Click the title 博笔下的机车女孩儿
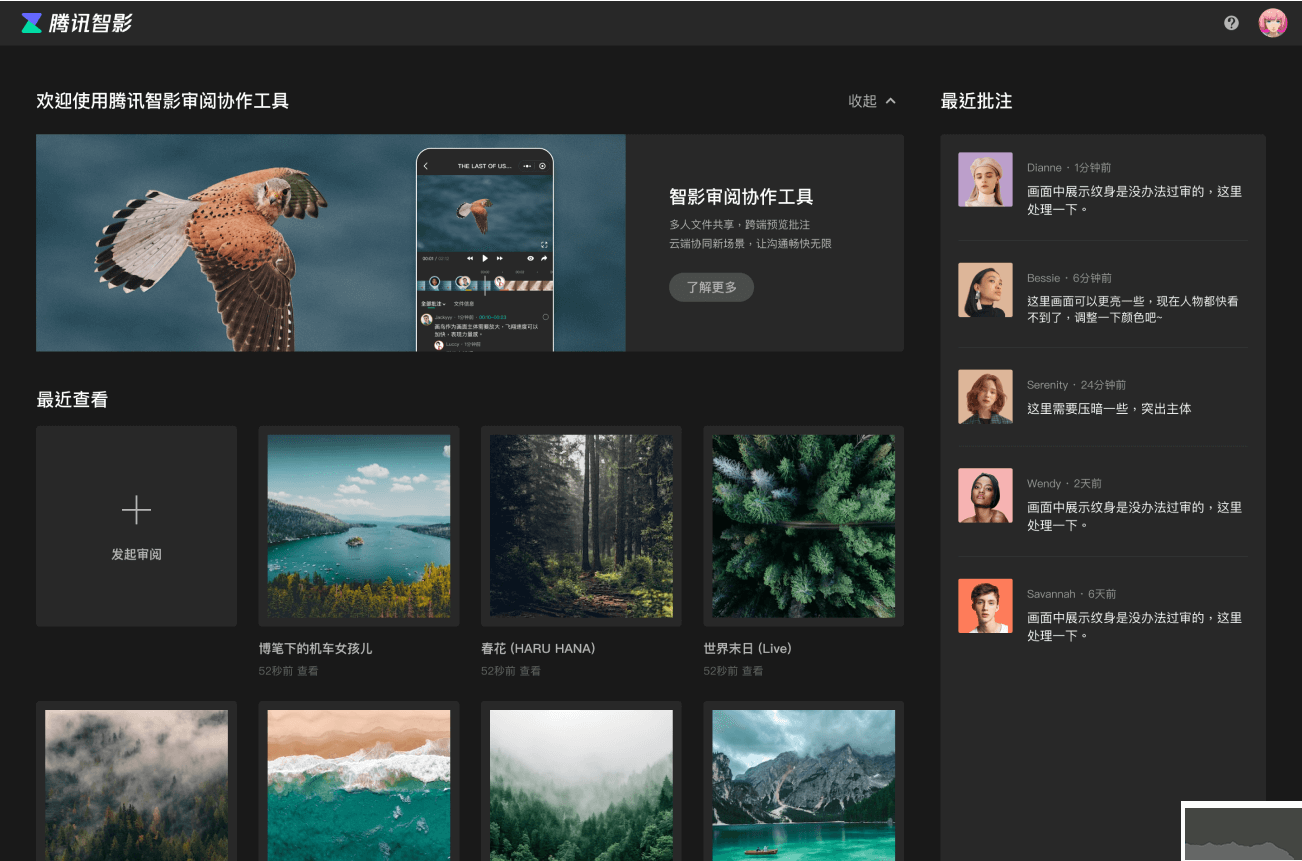 click(315, 649)
